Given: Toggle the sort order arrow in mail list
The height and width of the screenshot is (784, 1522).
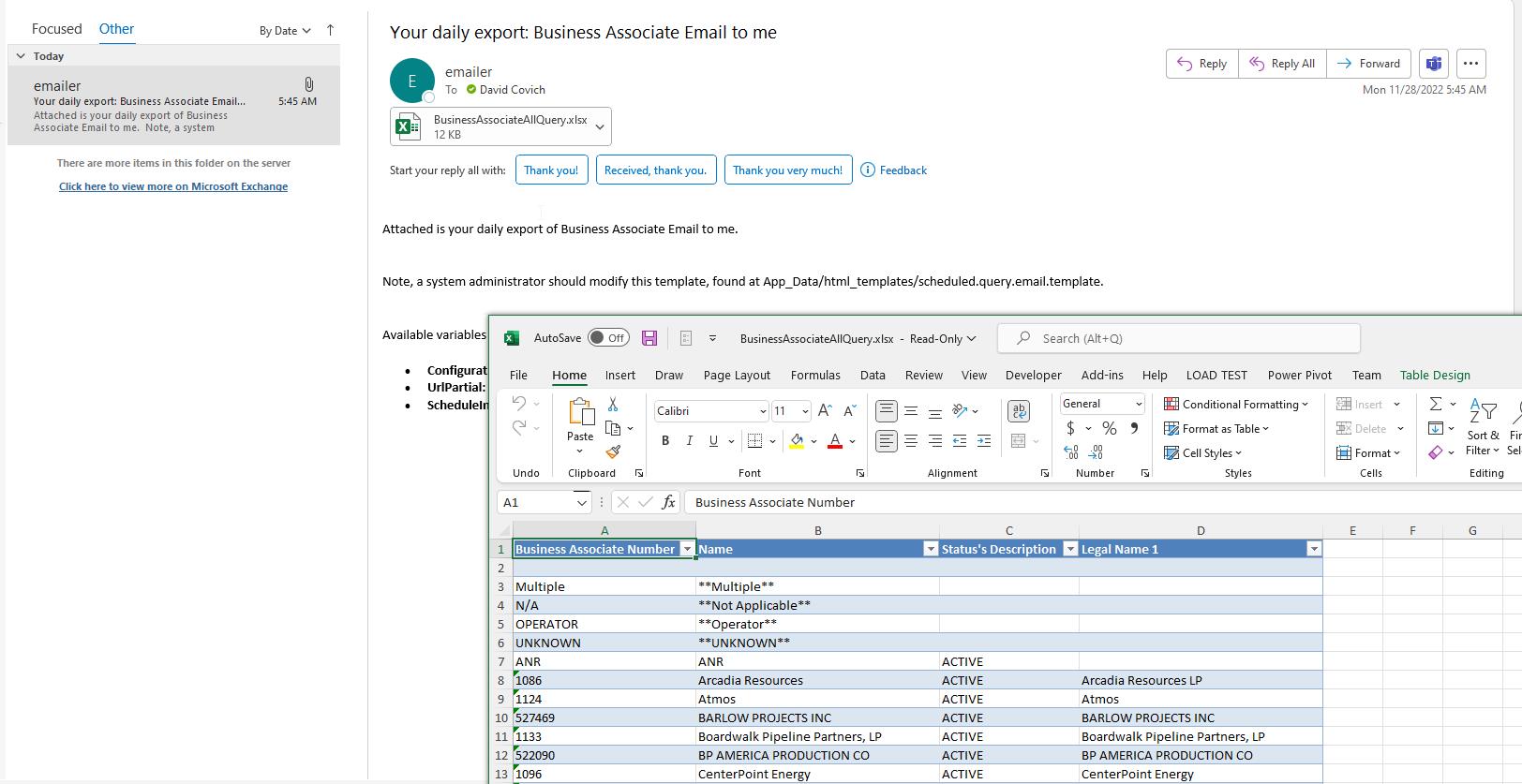Looking at the screenshot, I should click(330, 30).
